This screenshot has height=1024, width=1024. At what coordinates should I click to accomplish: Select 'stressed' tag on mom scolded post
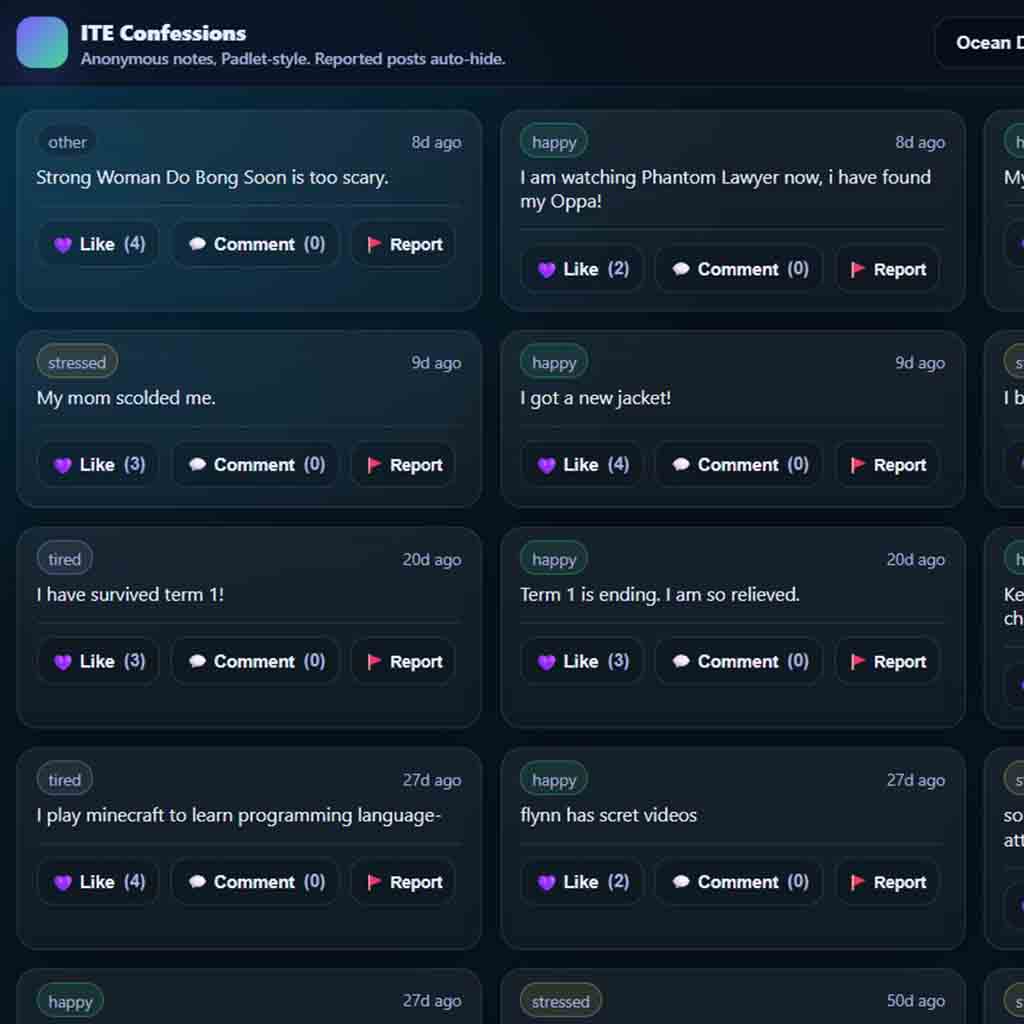click(x=77, y=362)
